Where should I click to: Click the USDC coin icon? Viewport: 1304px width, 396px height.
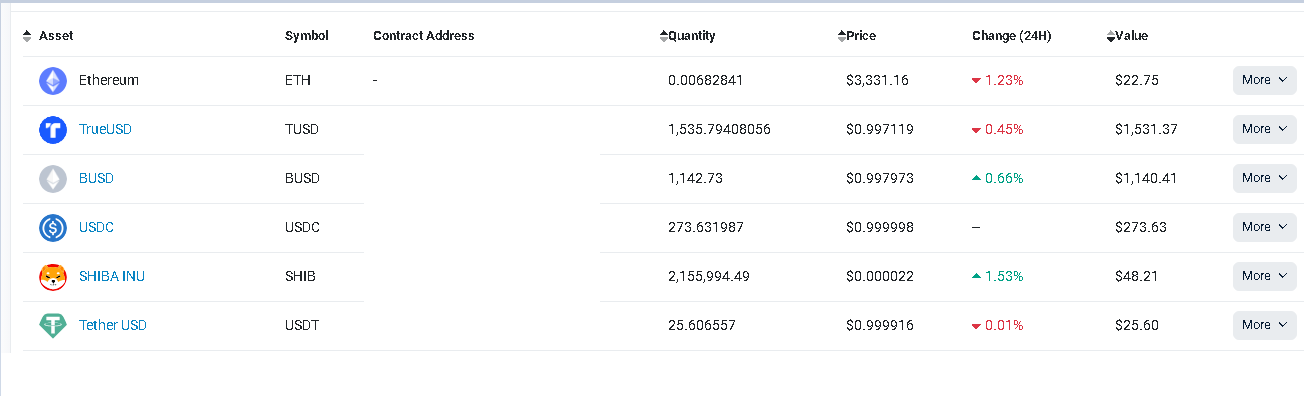click(x=53, y=228)
